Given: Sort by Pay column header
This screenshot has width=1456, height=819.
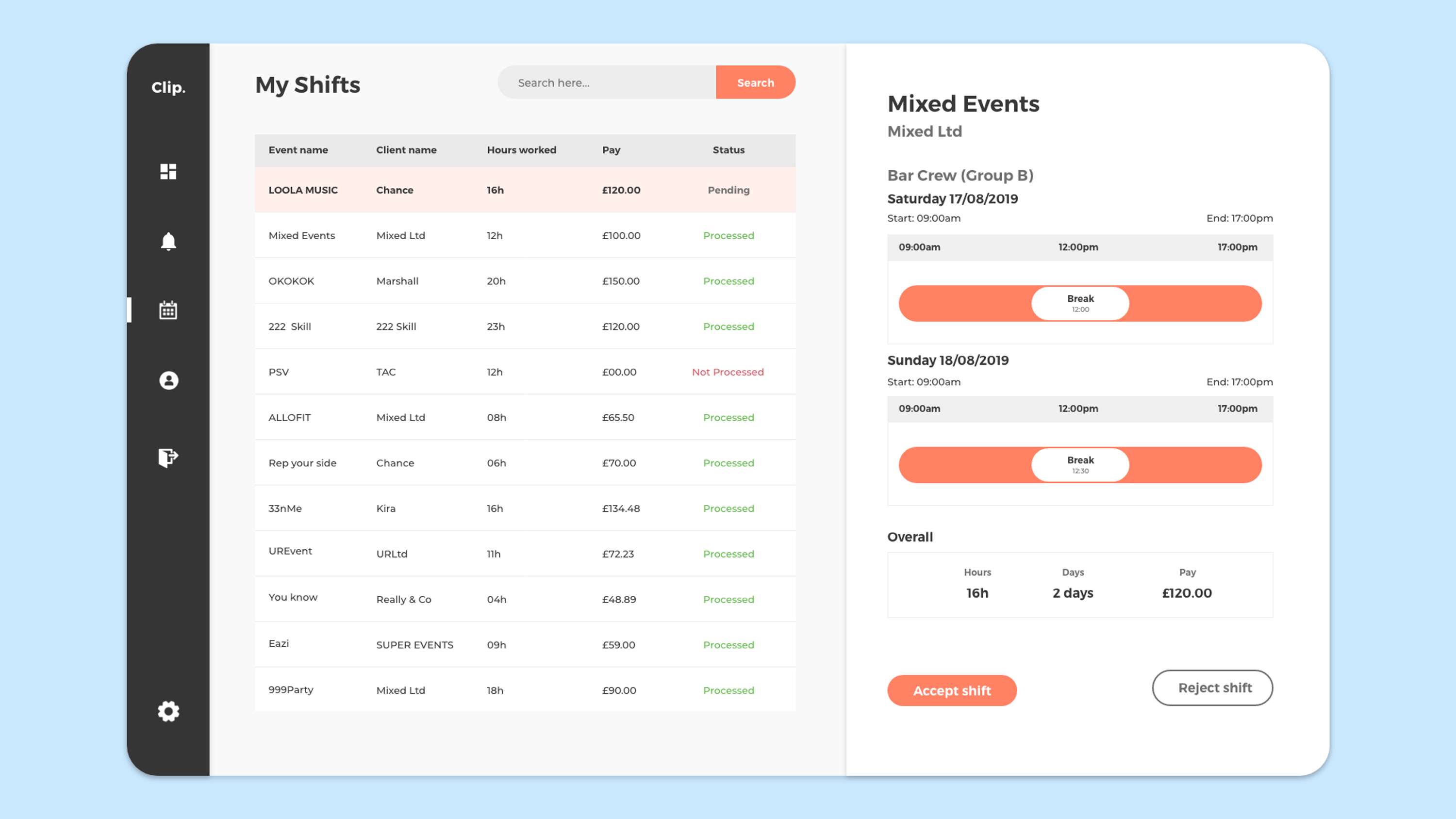Looking at the screenshot, I should point(611,150).
